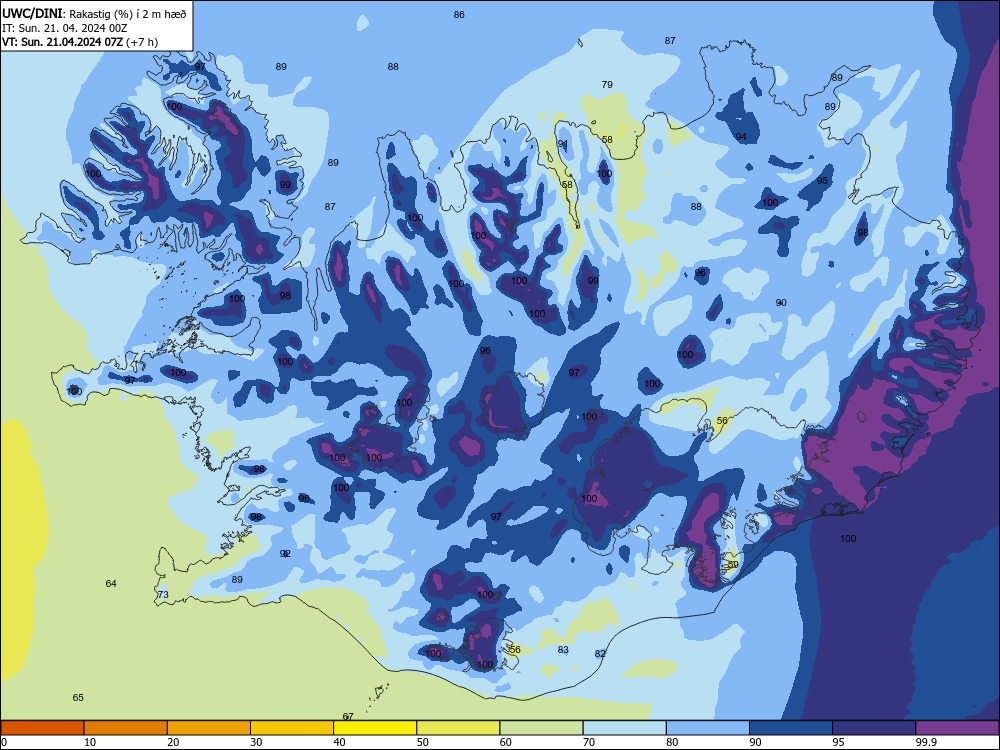Click the light orange 20–30 legend swatch
This screenshot has width=1000, height=750.
click(x=209, y=728)
